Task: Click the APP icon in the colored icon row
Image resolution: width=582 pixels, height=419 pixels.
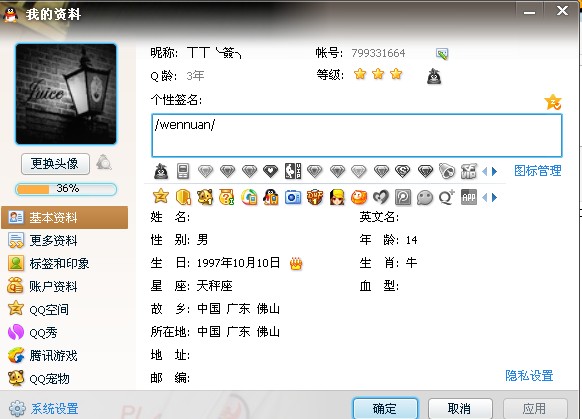Action: click(x=468, y=197)
